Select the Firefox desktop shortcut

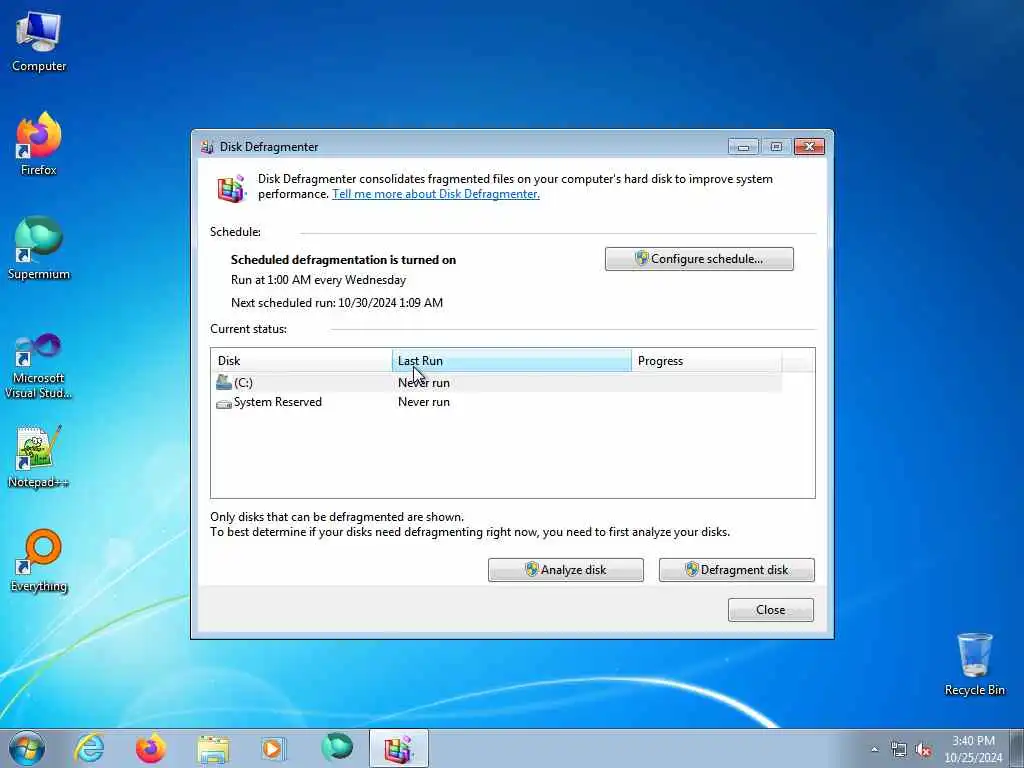tap(39, 144)
